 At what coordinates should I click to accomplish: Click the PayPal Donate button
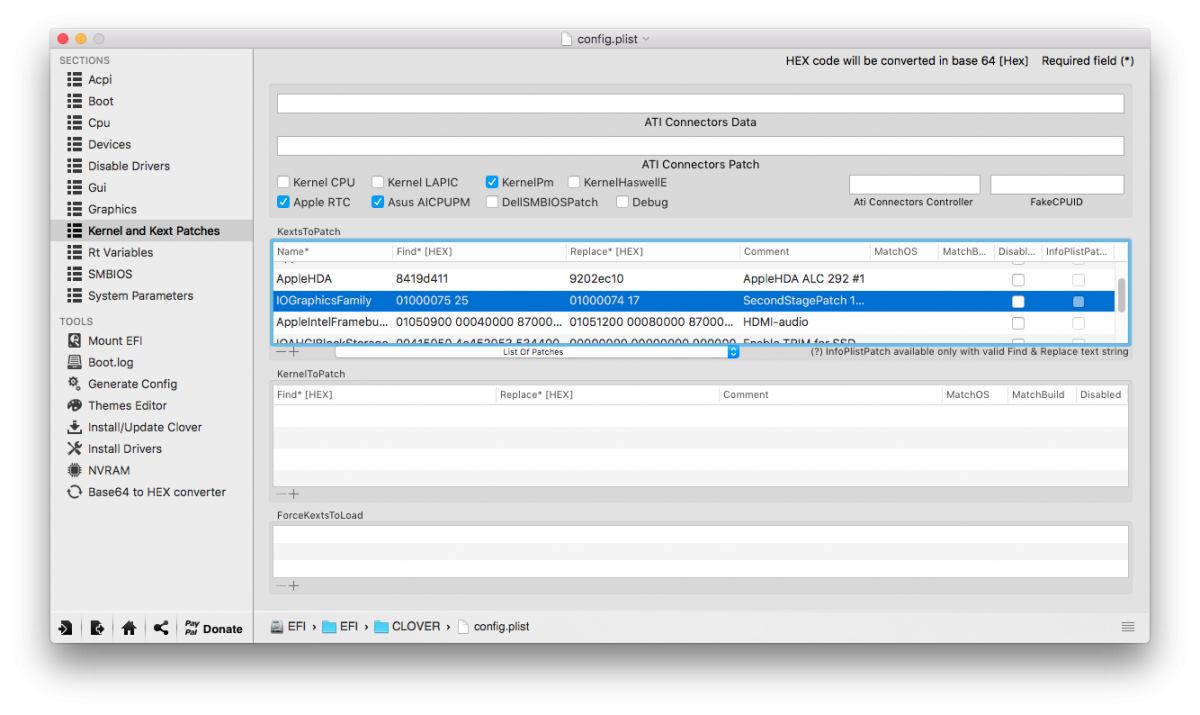(213, 628)
